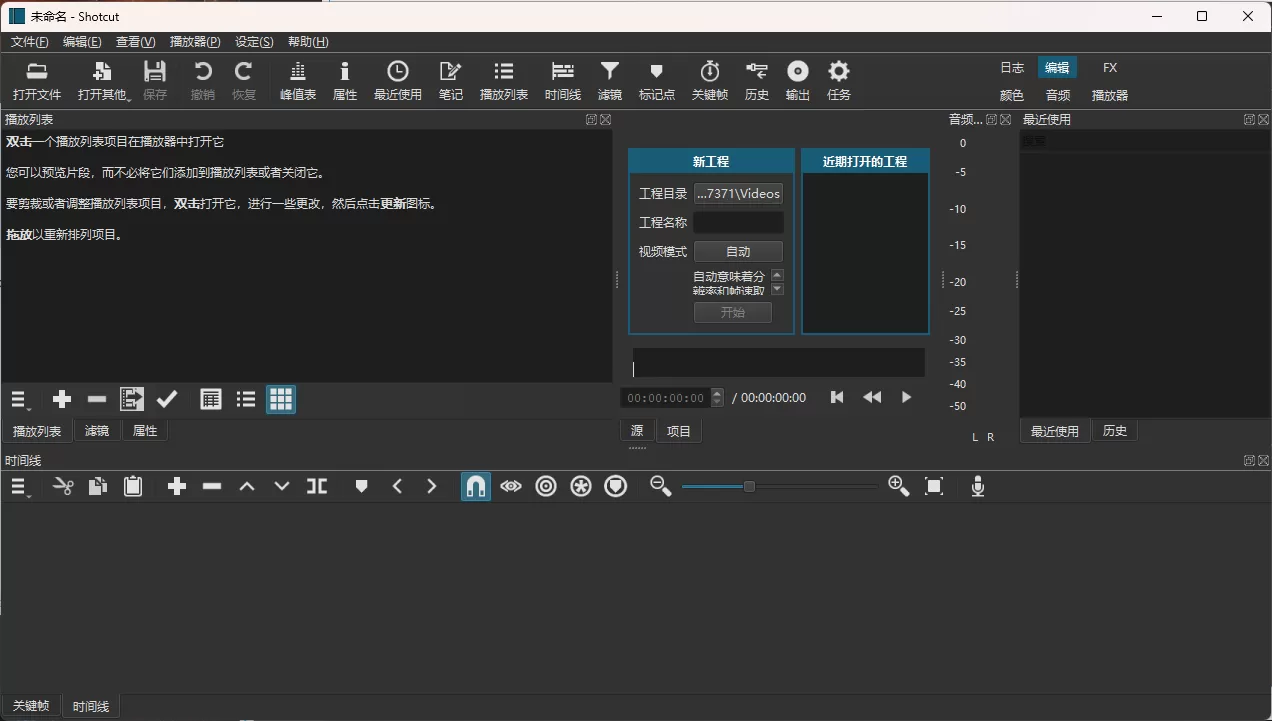Screen dimensions: 1272x721
Task: Open the 文件(F) menu
Action: tap(29, 41)
